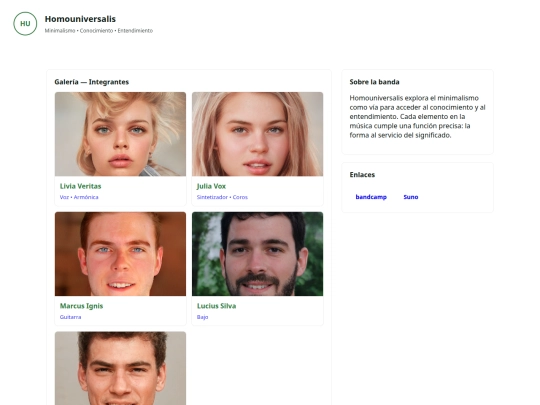Click the name Marcus Ignis
This screenshot has height=405, width=540.
click(81, 306)
